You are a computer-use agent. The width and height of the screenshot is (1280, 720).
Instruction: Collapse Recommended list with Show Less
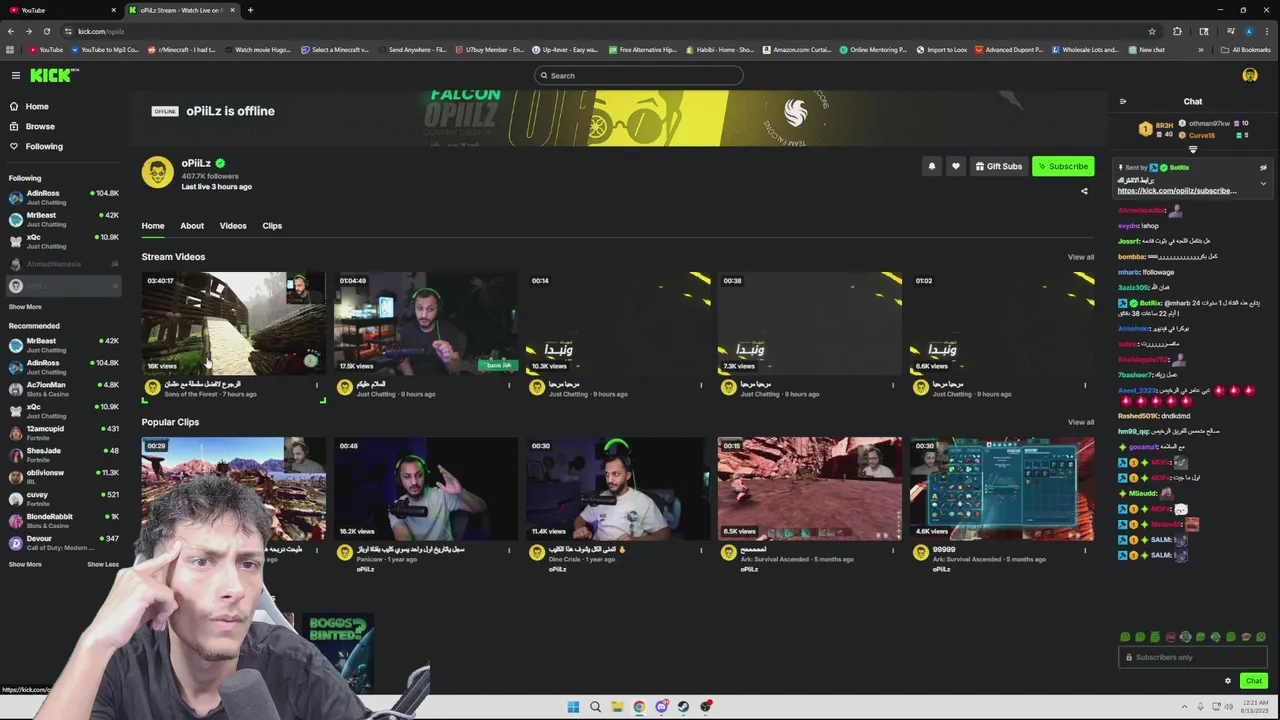tap(103, 564)
